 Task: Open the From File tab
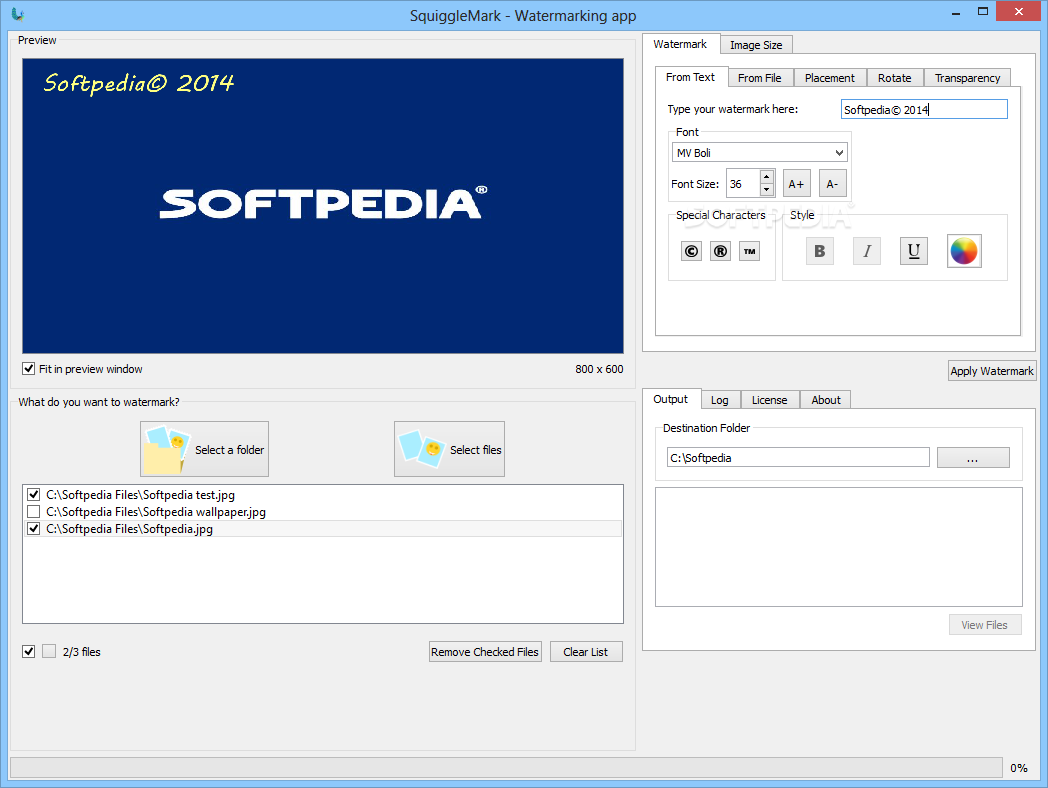(x=759, y=78)
